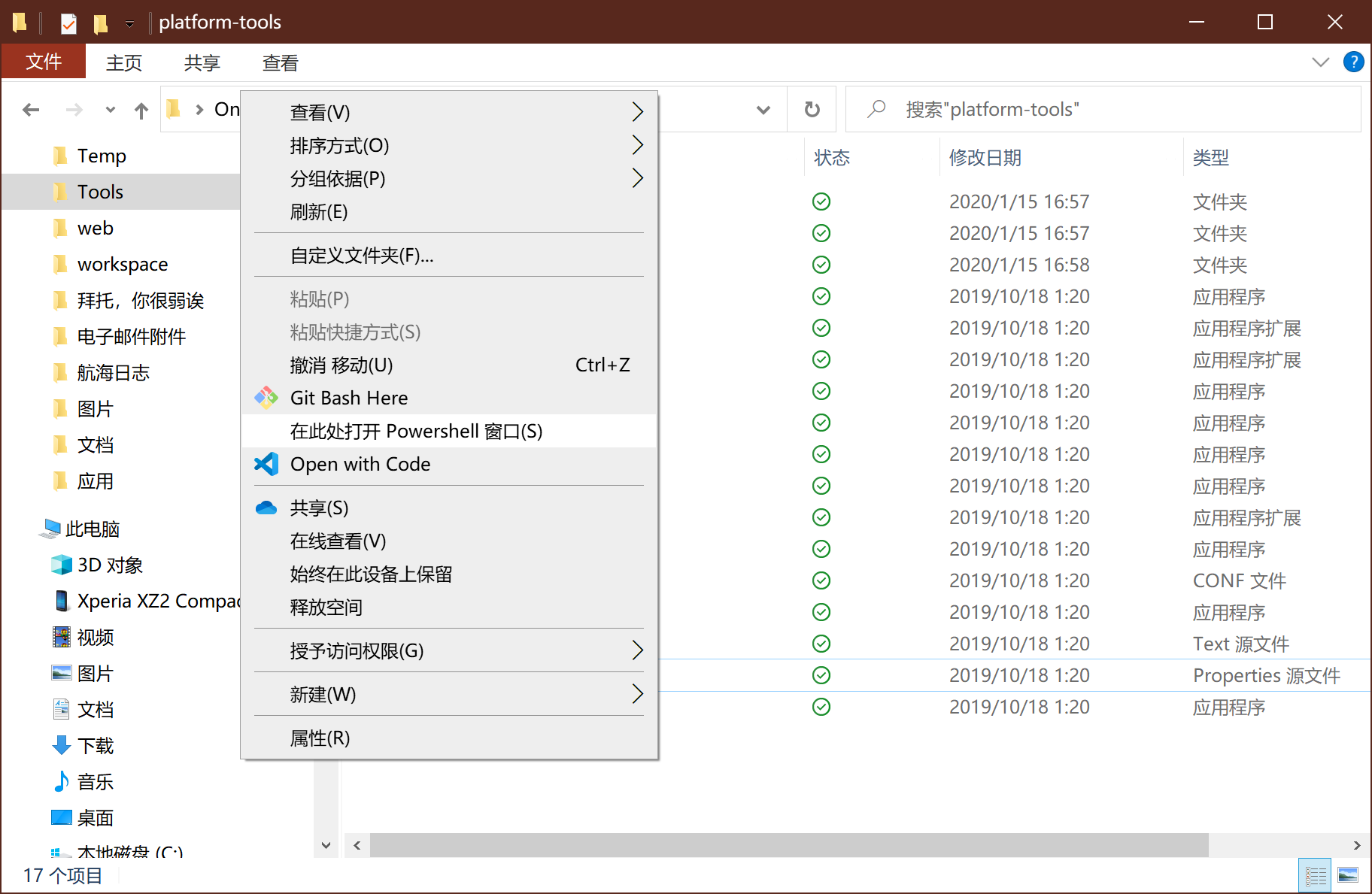Click the horizontal scrollbar thumb
The height and width of the screenshot is (894, 1372).
(789, 845)
